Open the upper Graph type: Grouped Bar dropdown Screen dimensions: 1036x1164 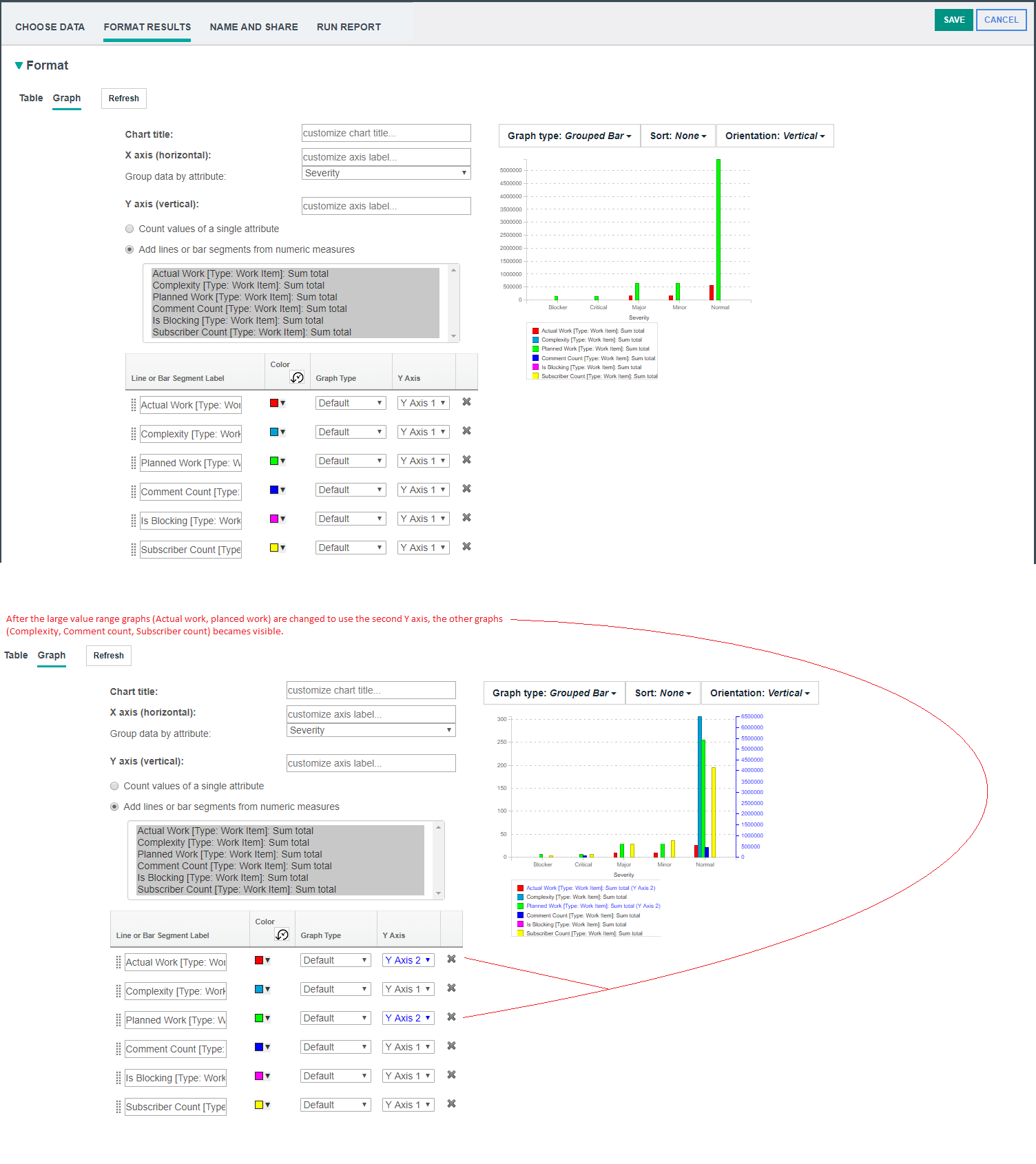pos(569,136)
